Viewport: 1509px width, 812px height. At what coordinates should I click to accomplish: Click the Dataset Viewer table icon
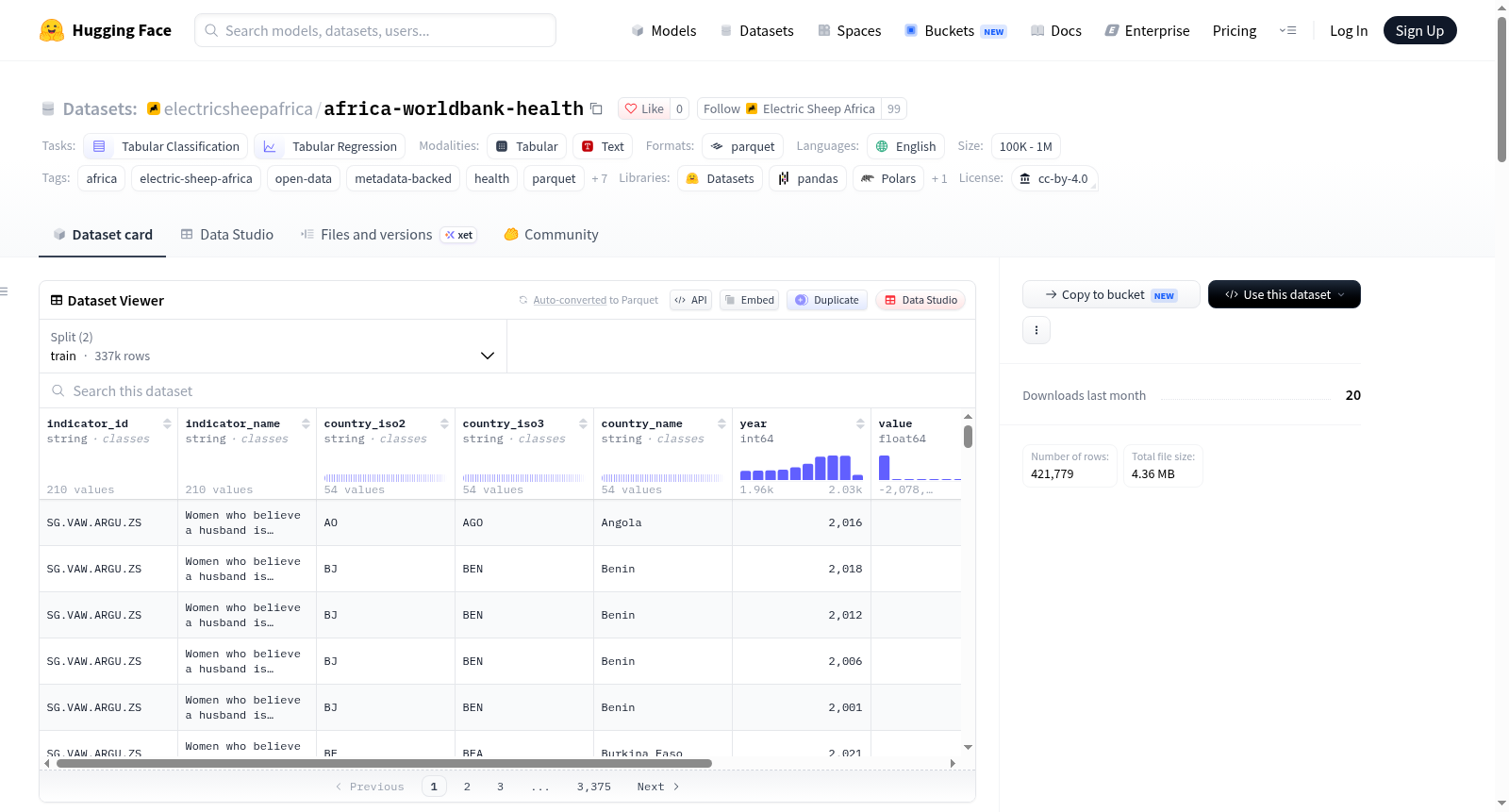(x=57, y=300)
